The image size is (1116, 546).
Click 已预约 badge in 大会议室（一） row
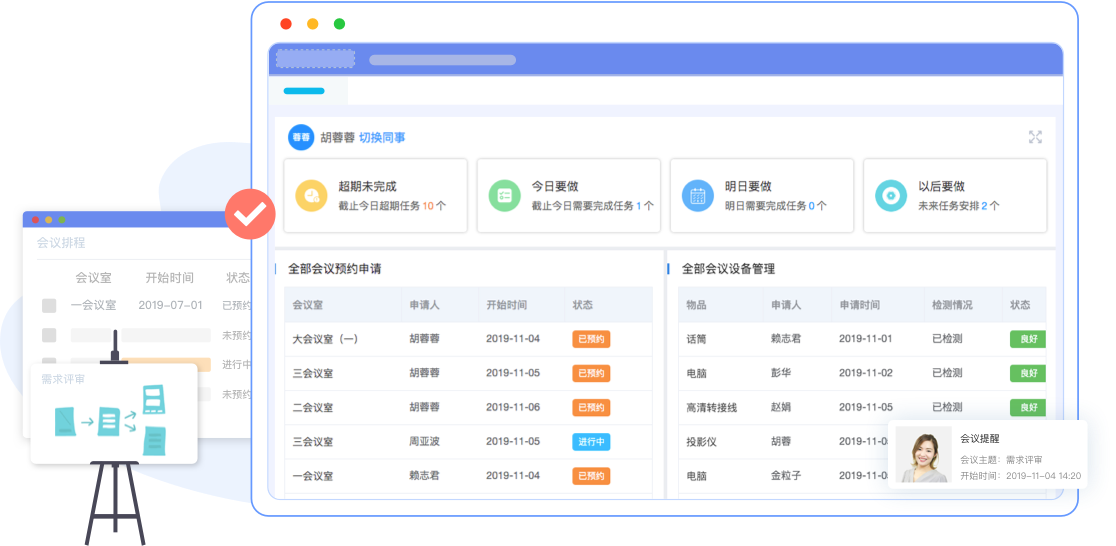(x=591, y=339)
